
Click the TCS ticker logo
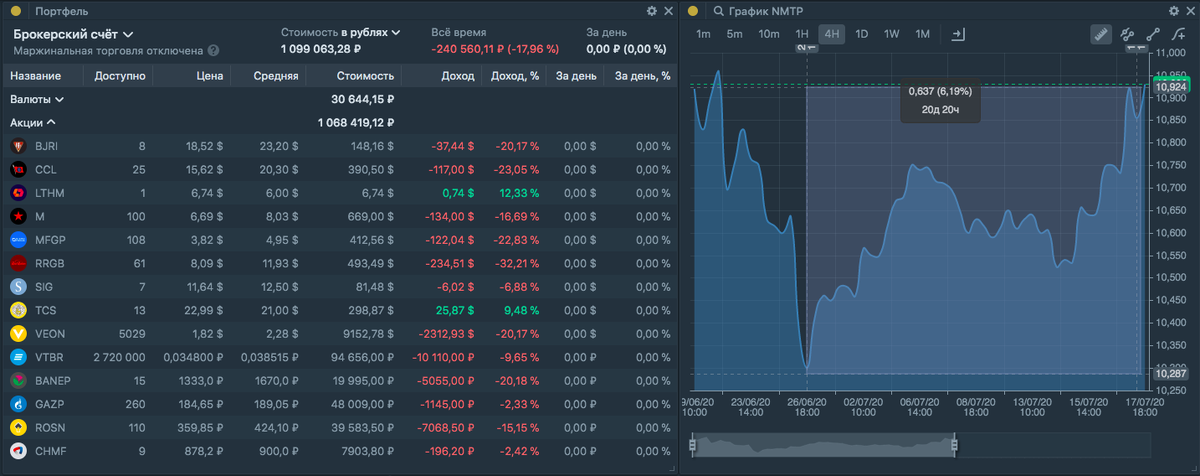click(x=18, y=310)
